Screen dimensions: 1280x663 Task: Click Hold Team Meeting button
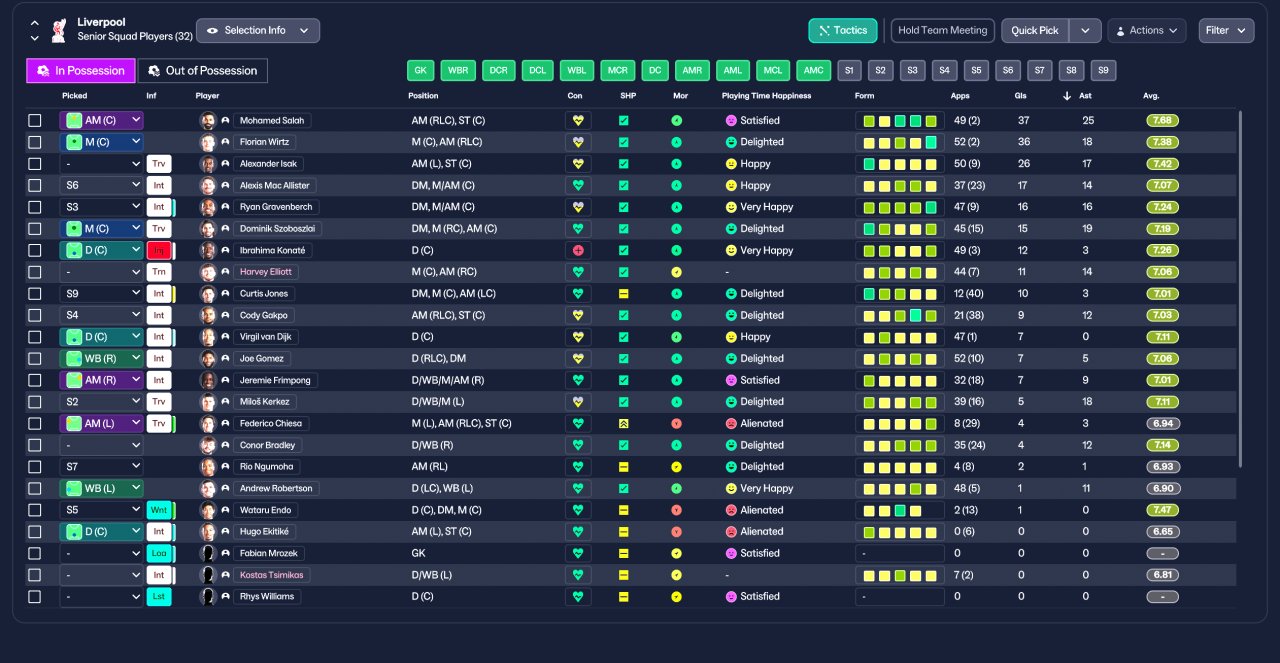[943, 30]
